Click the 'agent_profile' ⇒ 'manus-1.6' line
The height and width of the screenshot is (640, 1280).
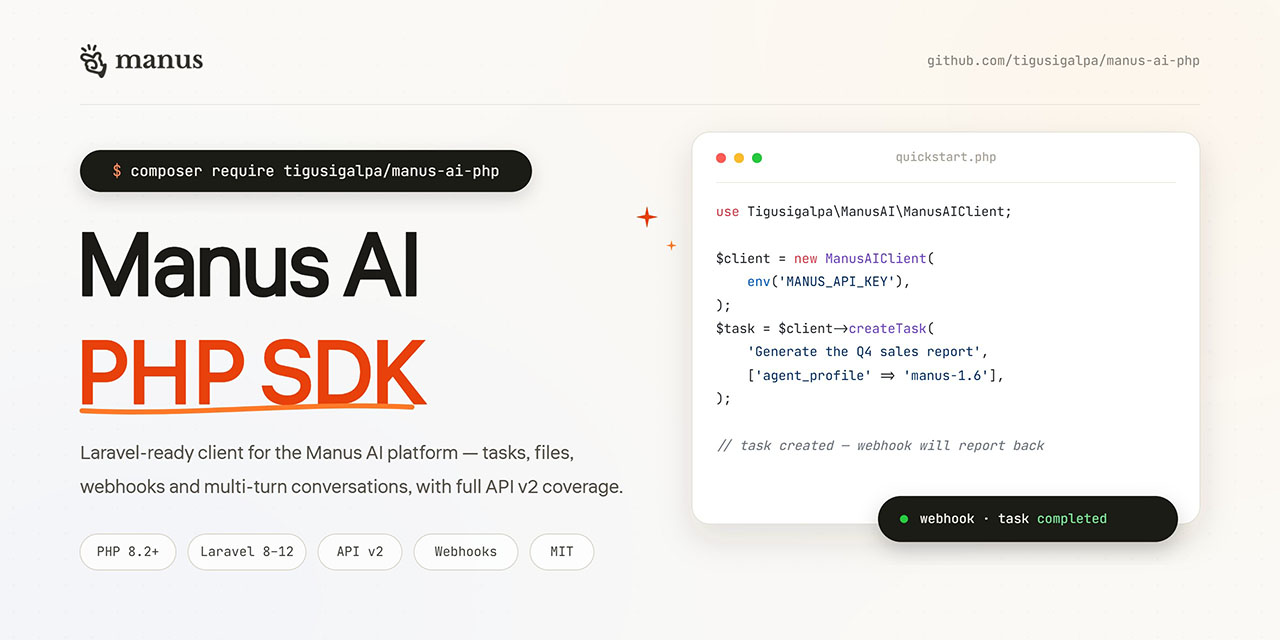[x=876, y=376]
